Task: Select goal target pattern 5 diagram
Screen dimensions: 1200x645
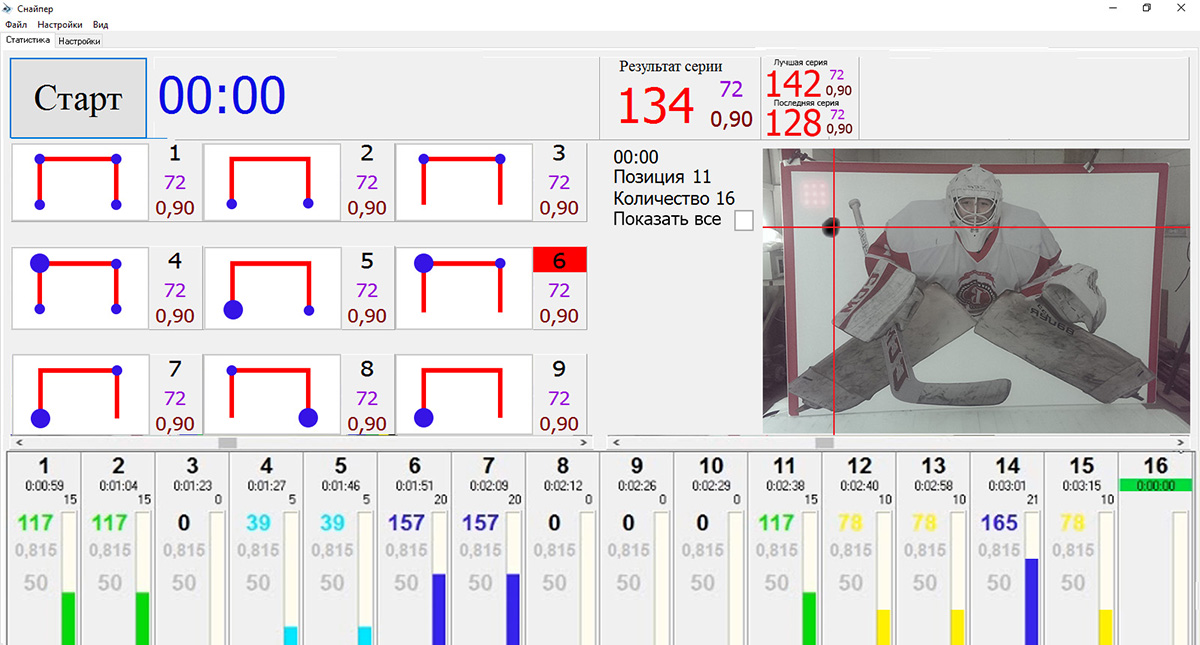Action: pyautogui.click(x=272, y=290)
